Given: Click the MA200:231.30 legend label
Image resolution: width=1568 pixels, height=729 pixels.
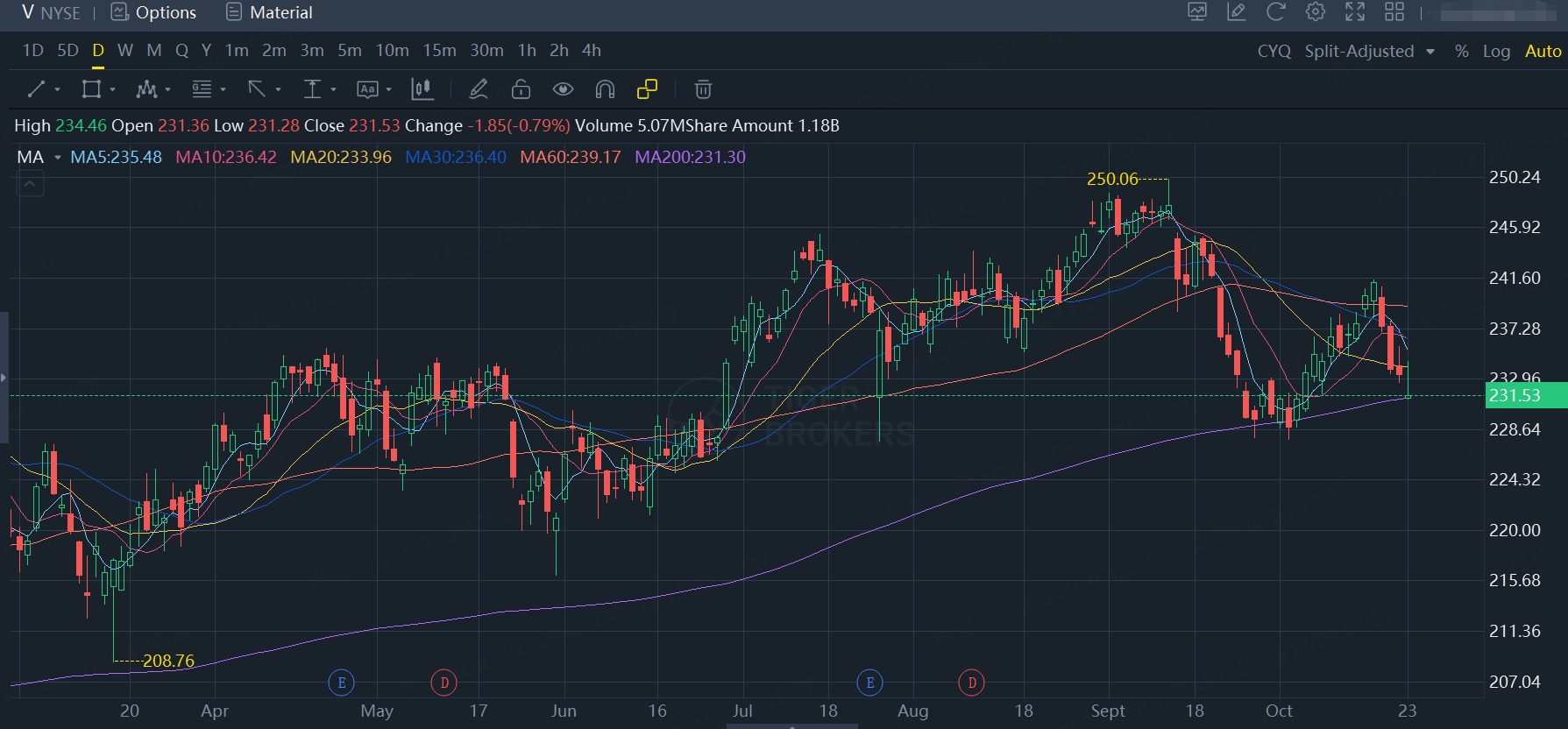Looking at the screenshot, I should 690,157.
